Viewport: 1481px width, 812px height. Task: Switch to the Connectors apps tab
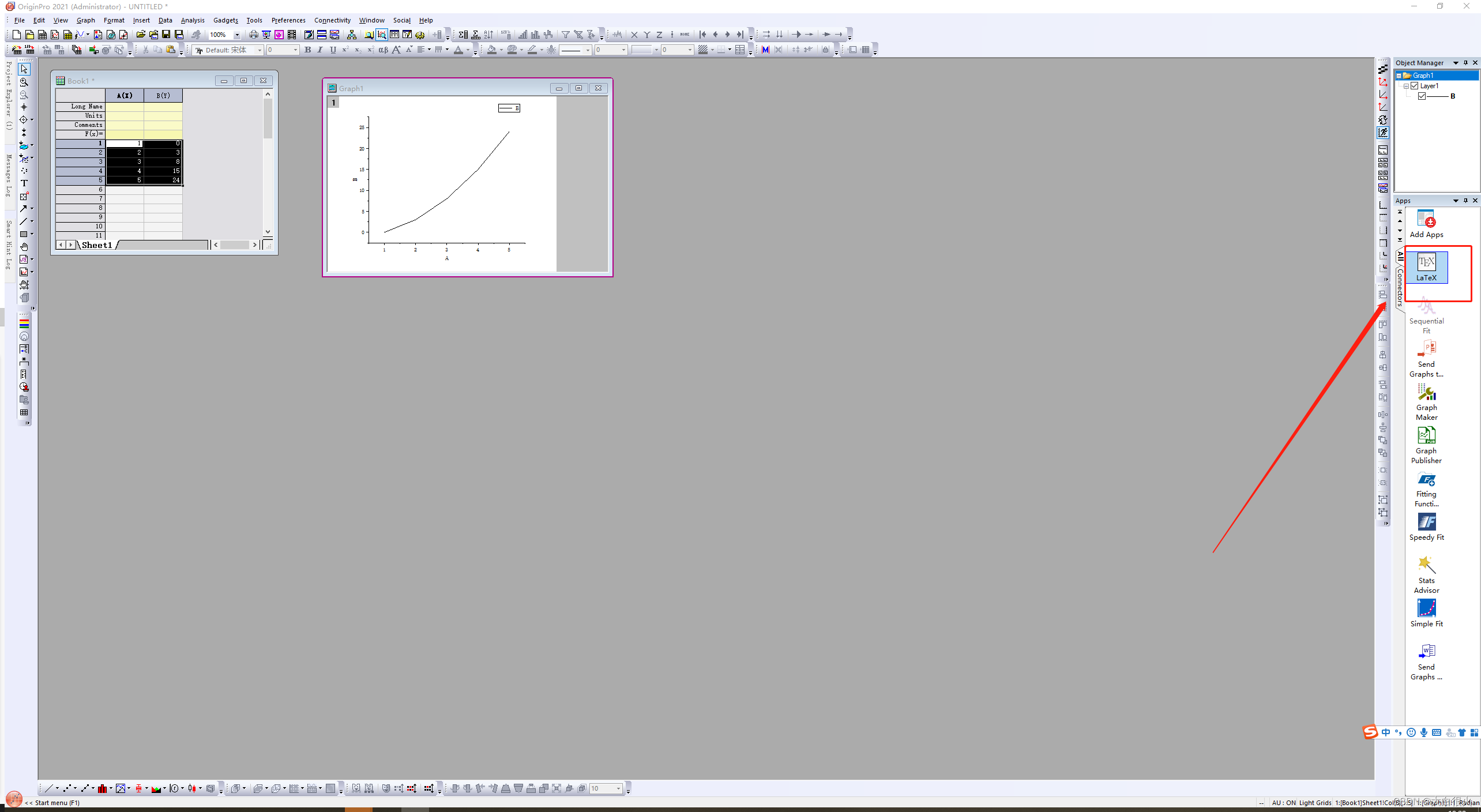pos(1400,287)
